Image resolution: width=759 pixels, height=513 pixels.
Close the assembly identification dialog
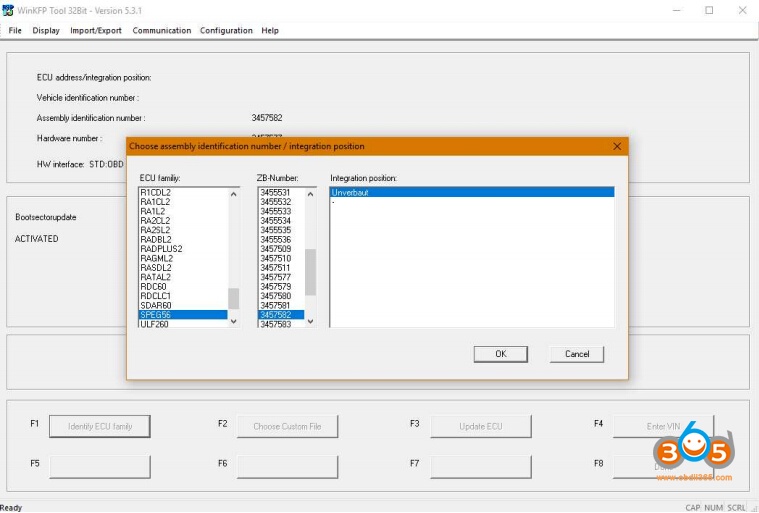coord(616,146)
